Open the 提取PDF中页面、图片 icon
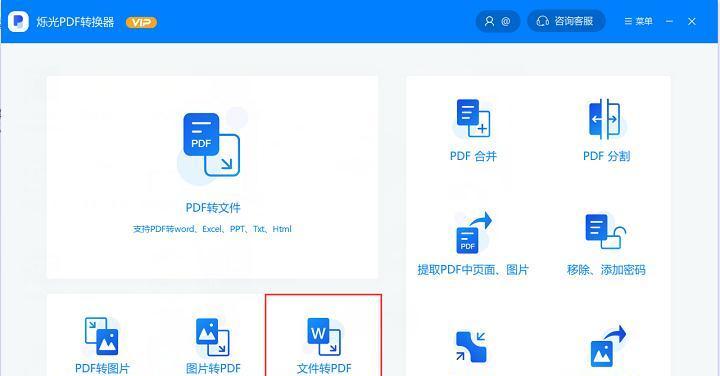 (473, 233)
